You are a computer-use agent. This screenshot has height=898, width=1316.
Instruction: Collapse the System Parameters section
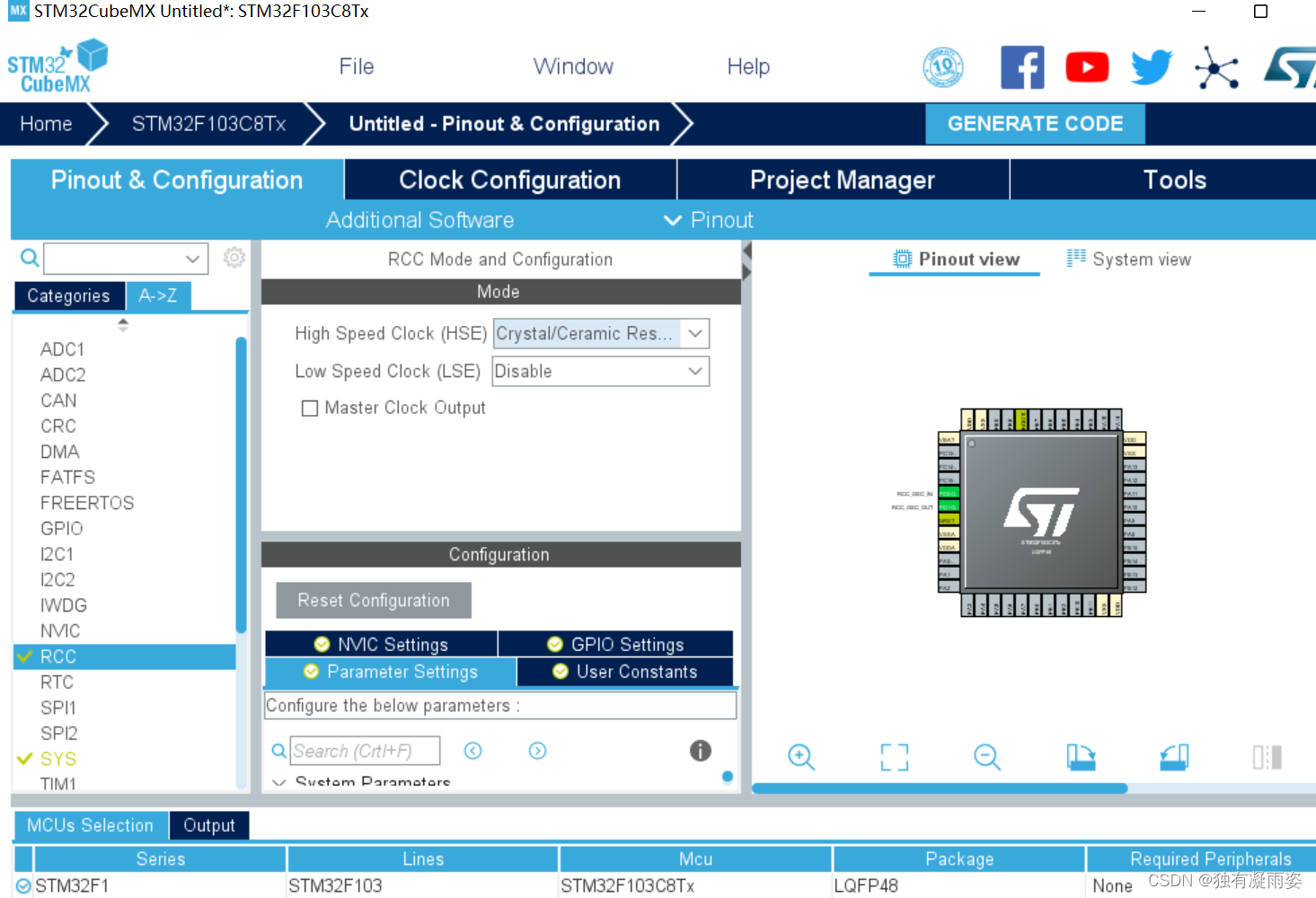pos(279,782)
